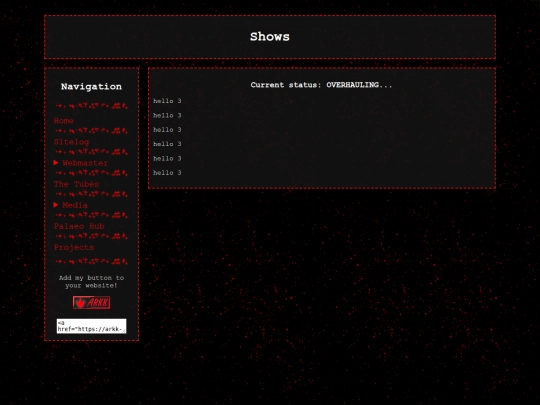540x405 pixels.
Task: Open the Projects link
Action: [74, 248]
